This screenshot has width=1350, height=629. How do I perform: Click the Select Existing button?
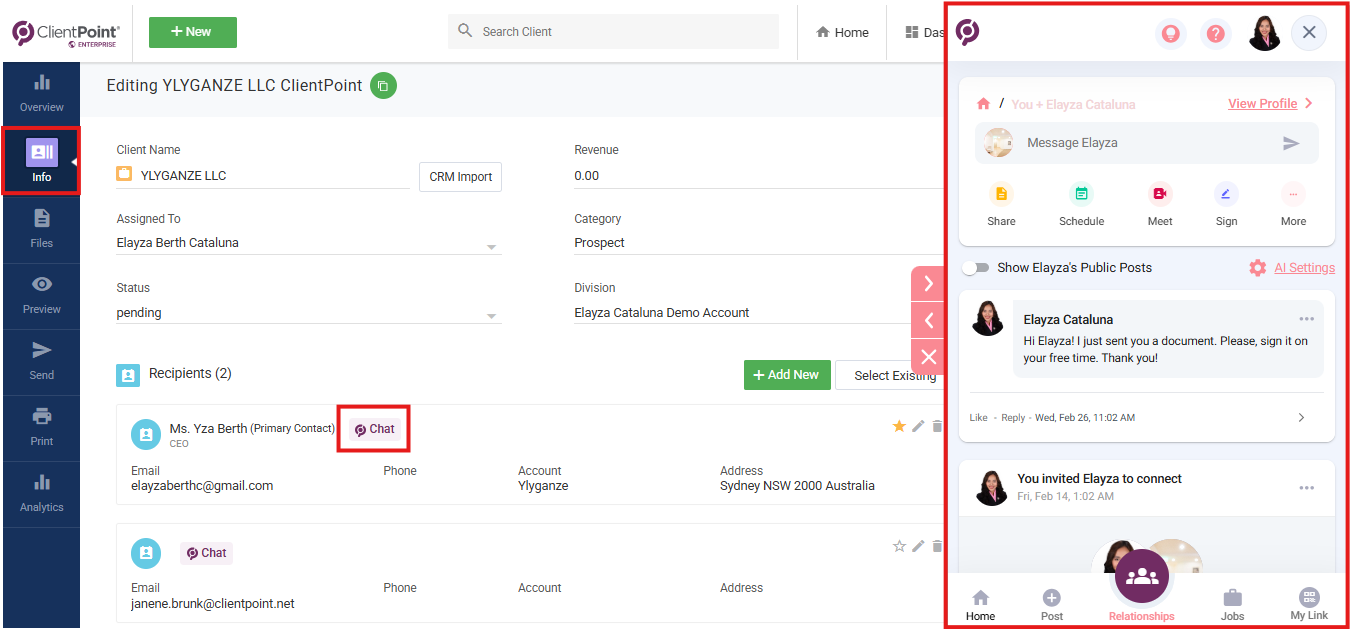[x=889, y=375]
